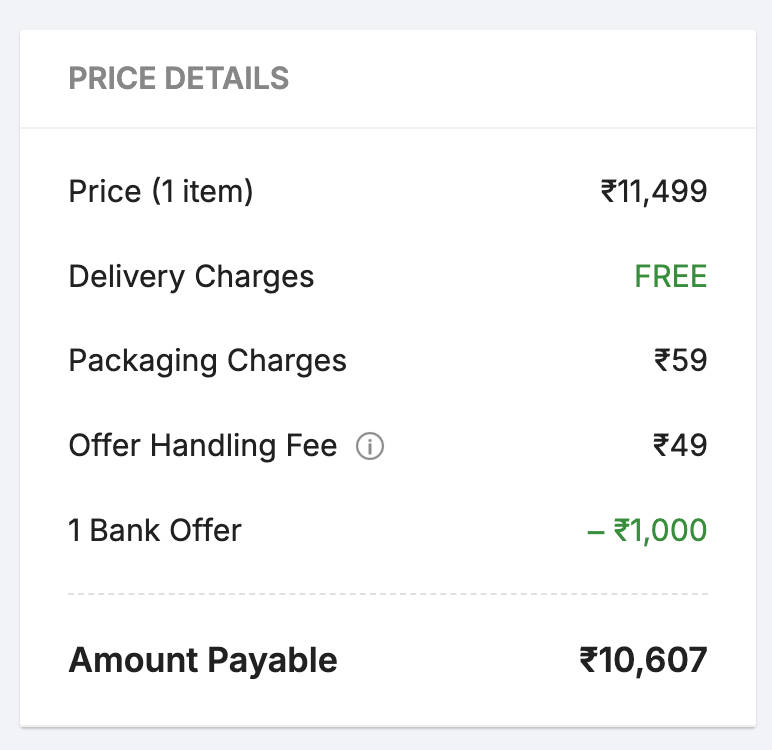Click the rupee symbol before 11,499
Image resolution: width=772 pixels, height=750 pixels.
pyautogui.click(x=608, y=191)
